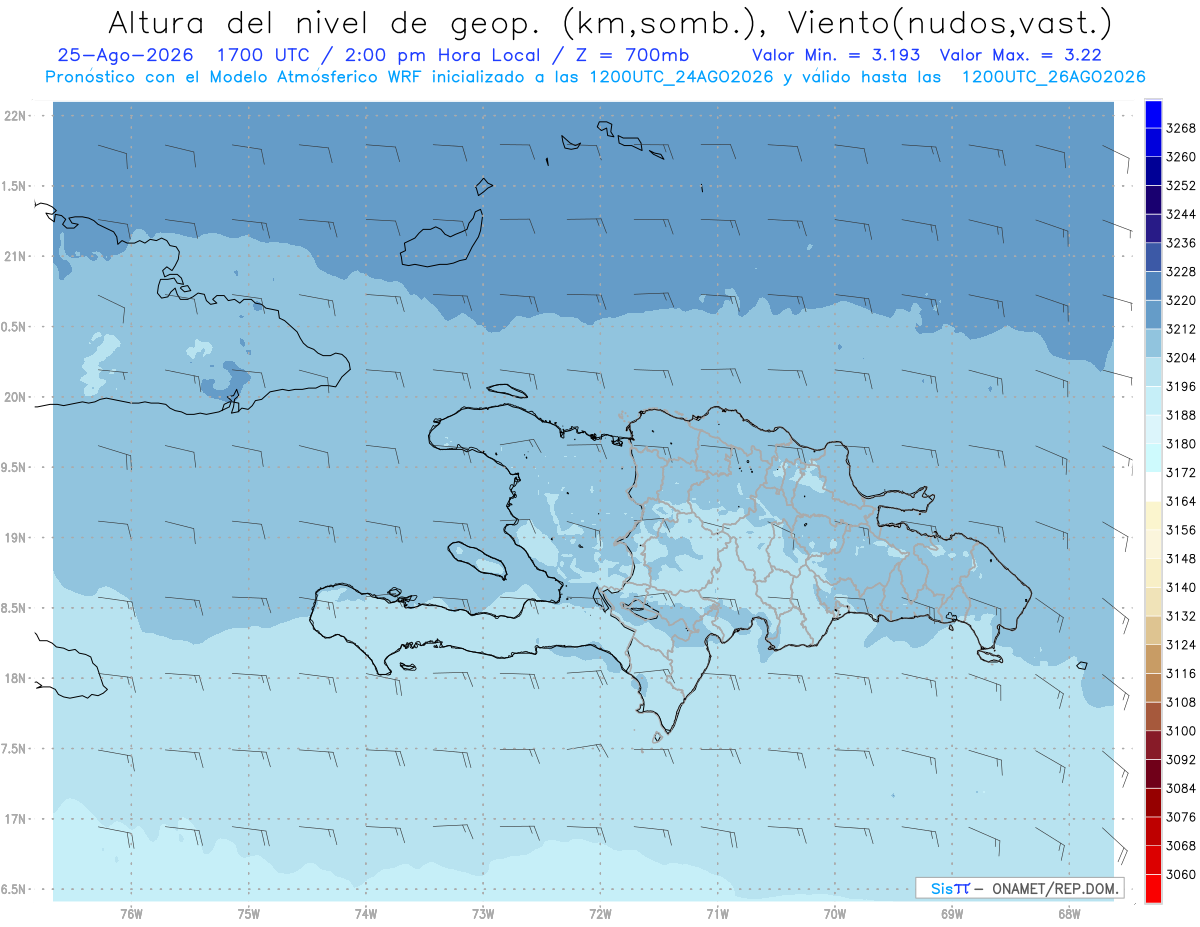The height and width of the screenshot is (927, 1200).
Task: Click the "70W" longitude label
Action: 835,913
